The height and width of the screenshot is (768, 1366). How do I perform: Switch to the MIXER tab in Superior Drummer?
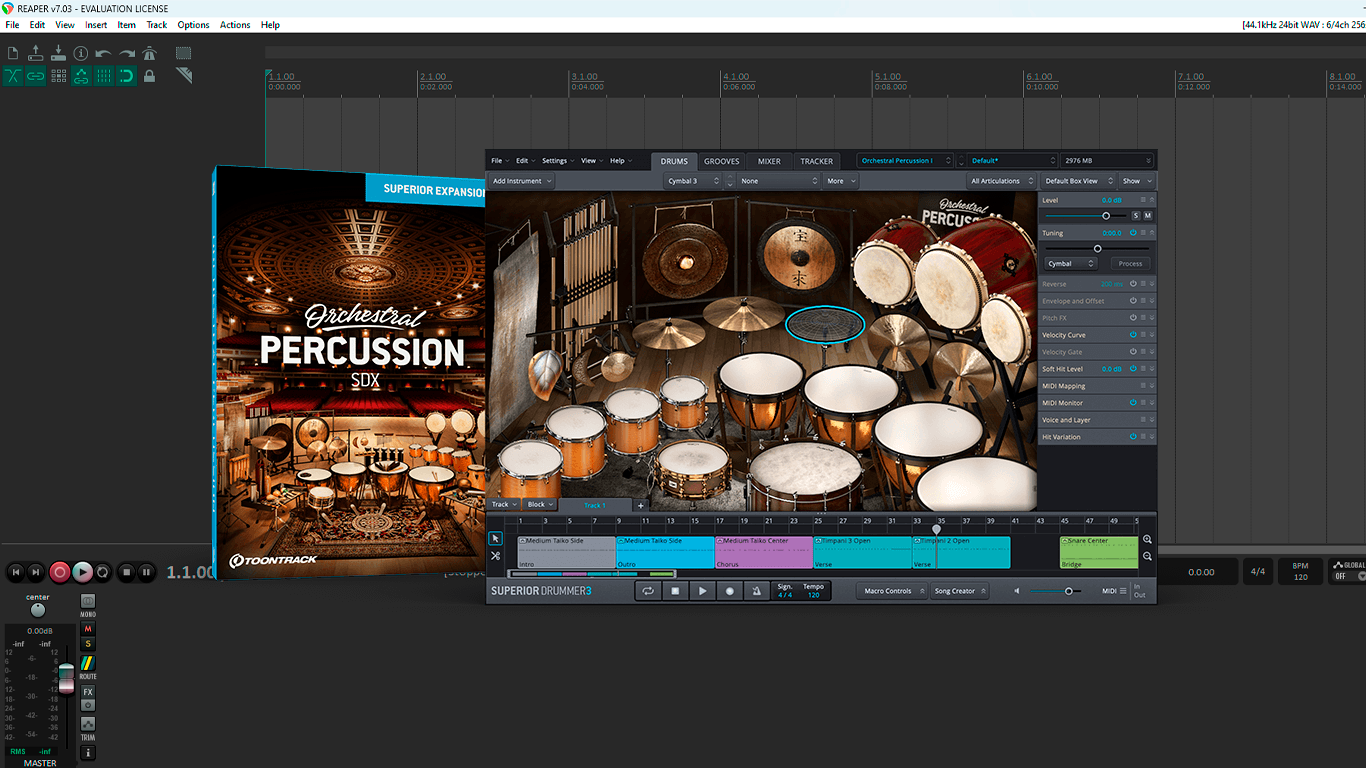pos(769,161)
